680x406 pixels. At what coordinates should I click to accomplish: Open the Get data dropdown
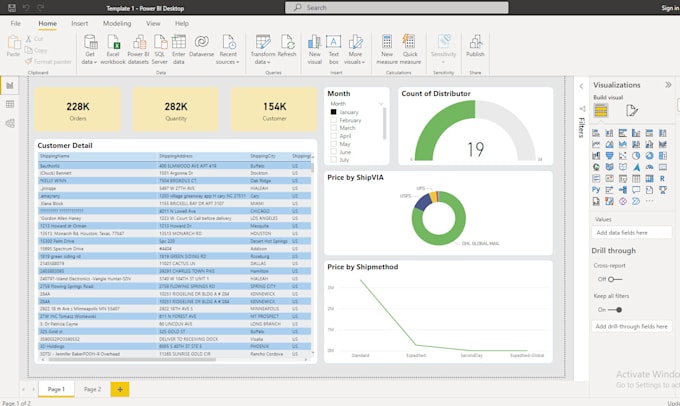(89, 49)
